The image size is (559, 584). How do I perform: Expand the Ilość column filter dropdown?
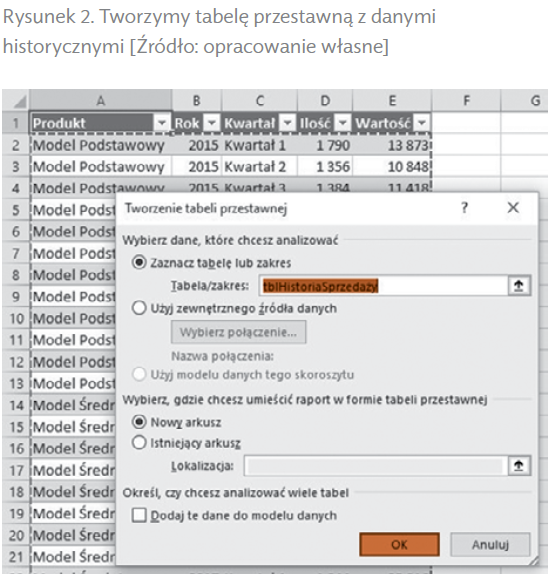[x=343, y=123]
